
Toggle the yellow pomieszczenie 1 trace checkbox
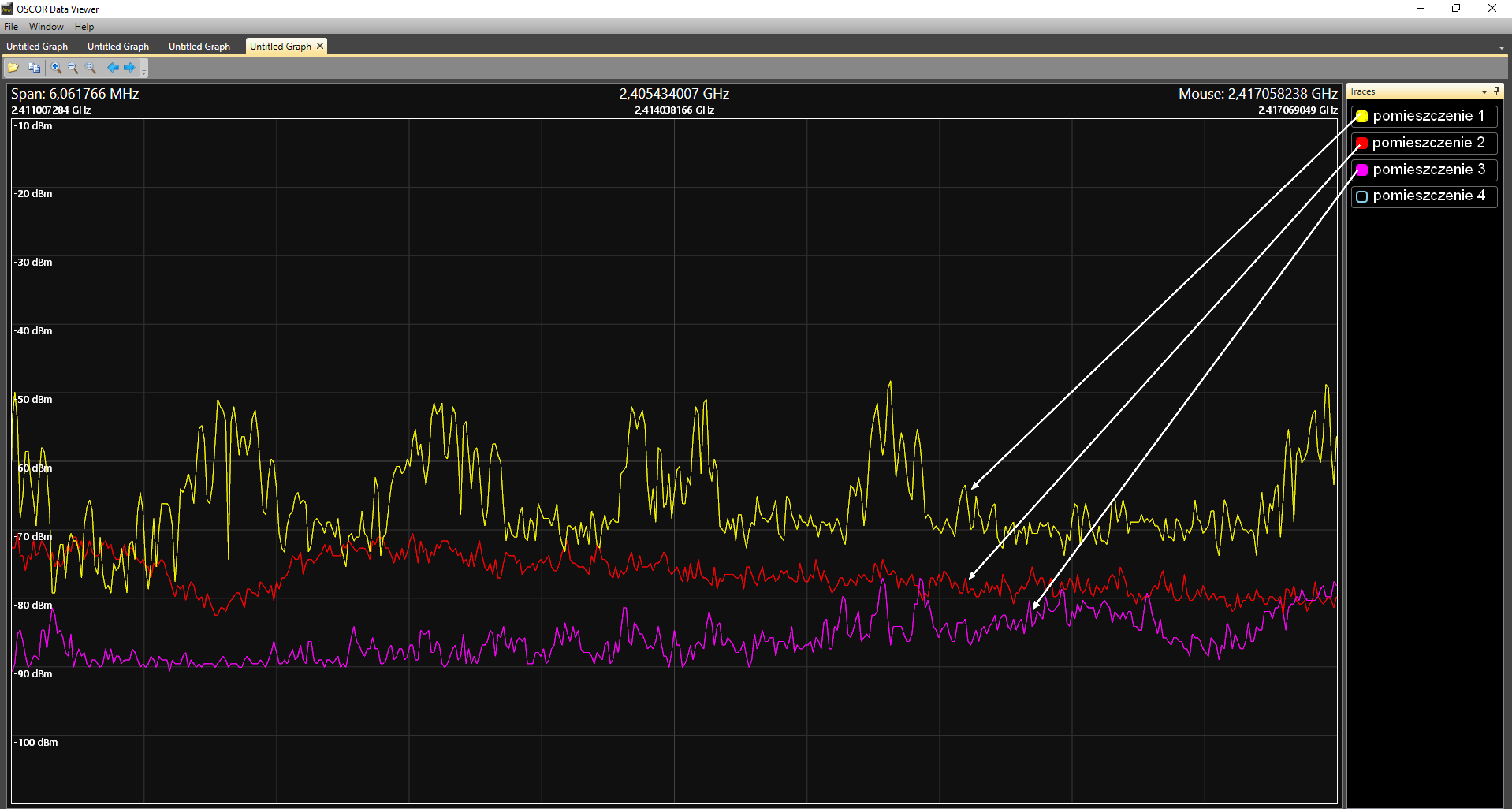pyautogui.click(x=1361, y=117)
